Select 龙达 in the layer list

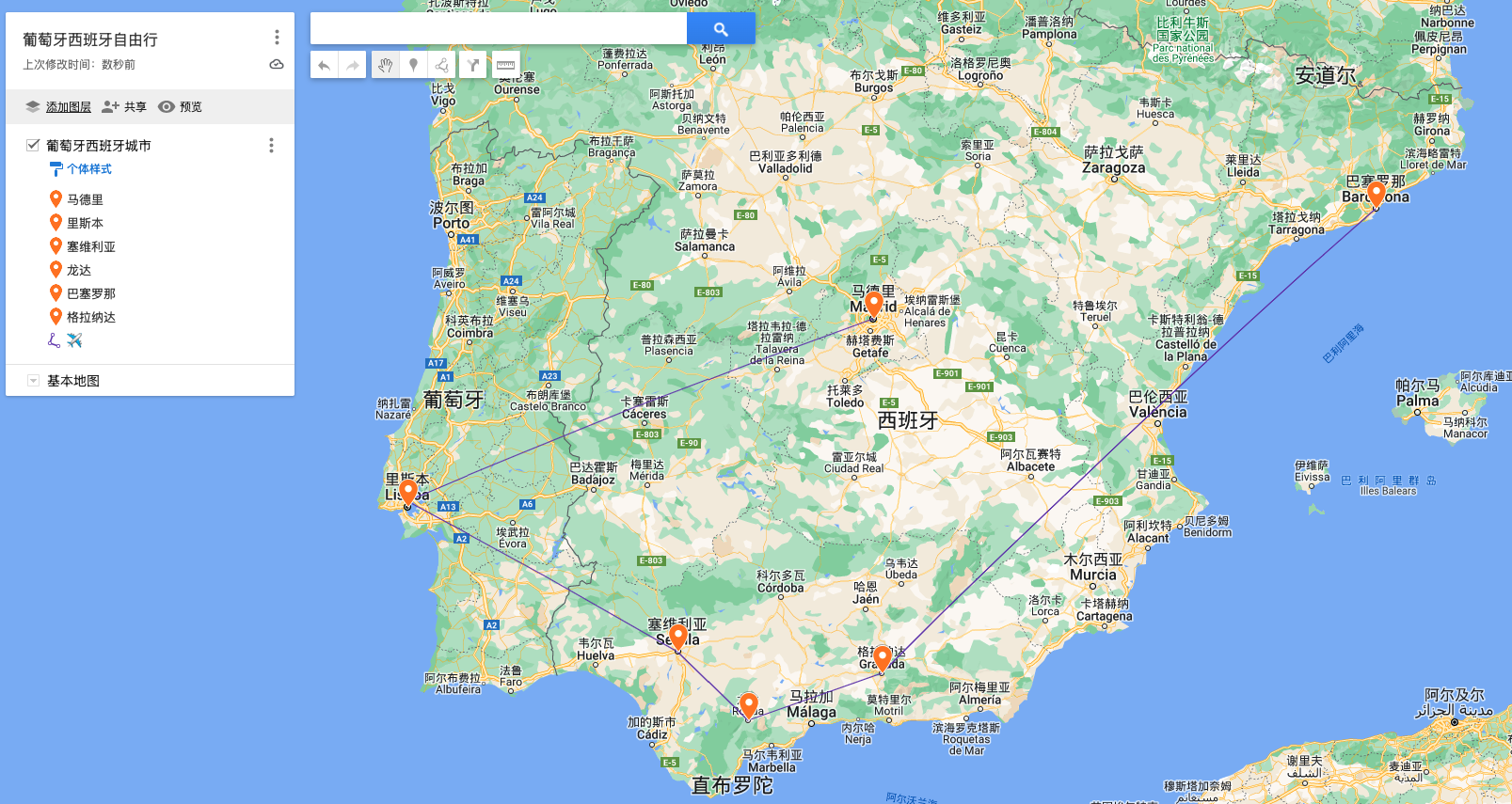point(79,270)
